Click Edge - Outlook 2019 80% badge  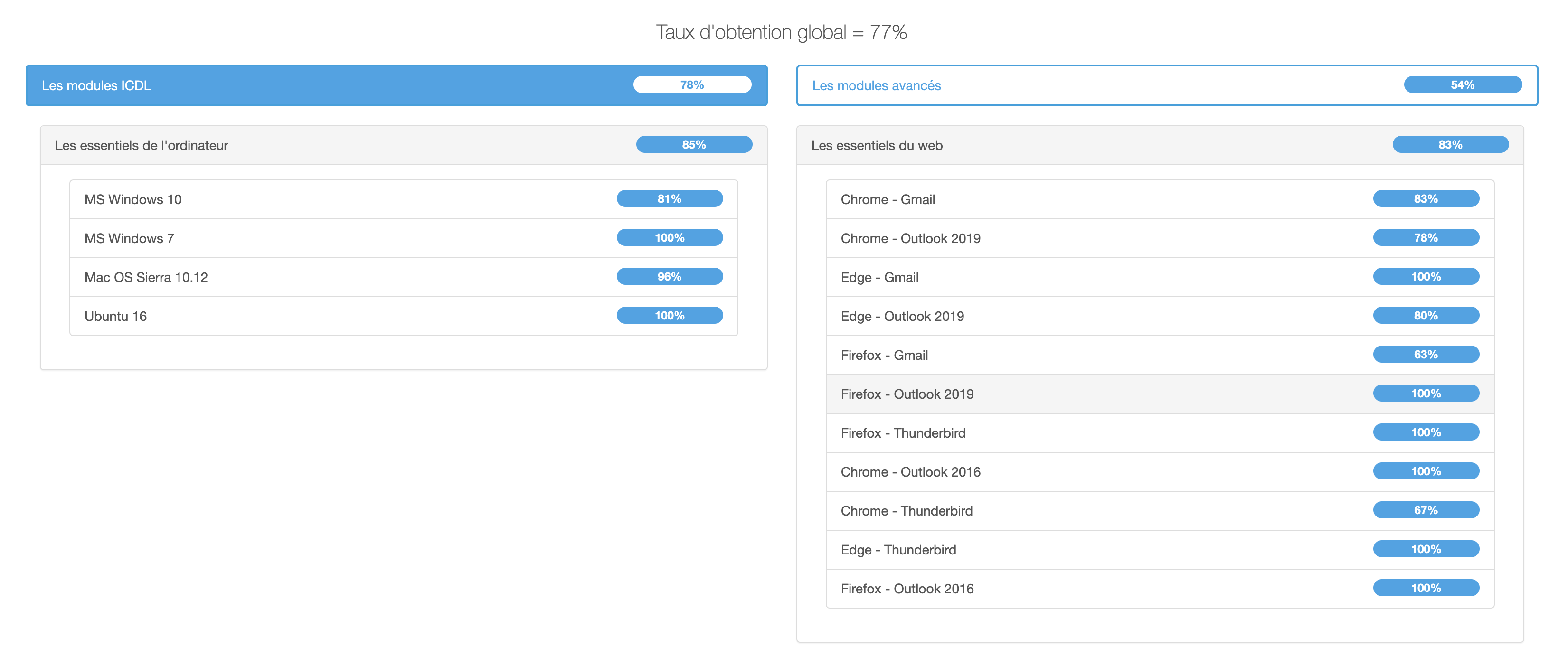[1425, 316]
